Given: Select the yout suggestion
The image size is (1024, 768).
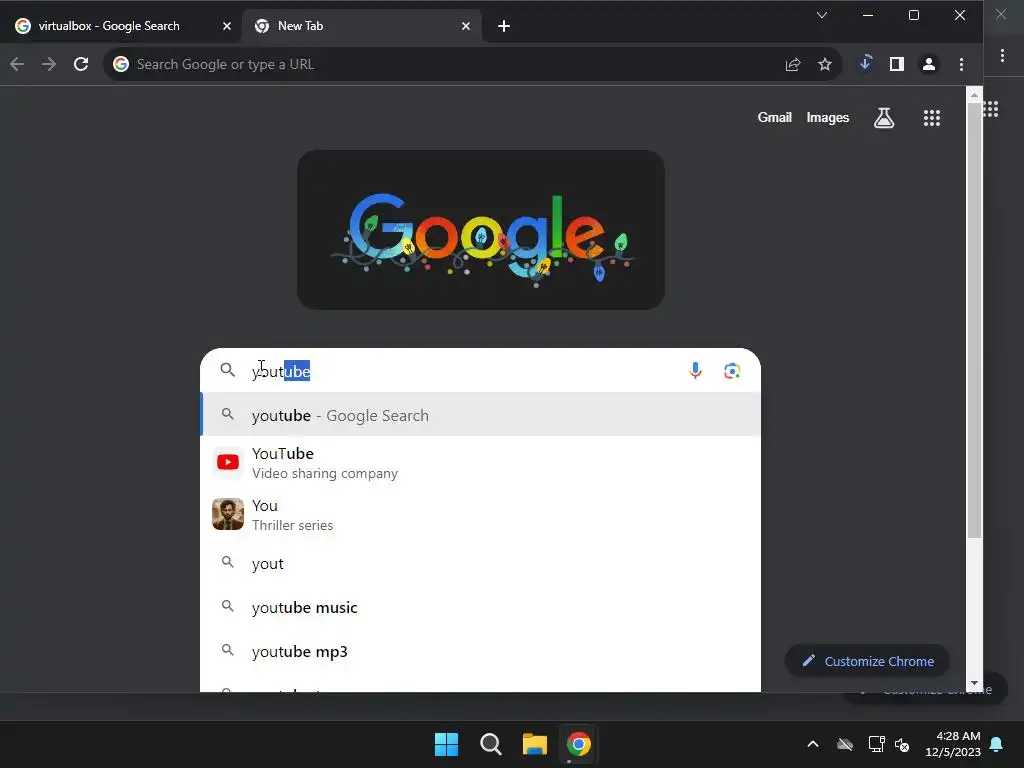Looking at the screenshot, I should point(481,563).
